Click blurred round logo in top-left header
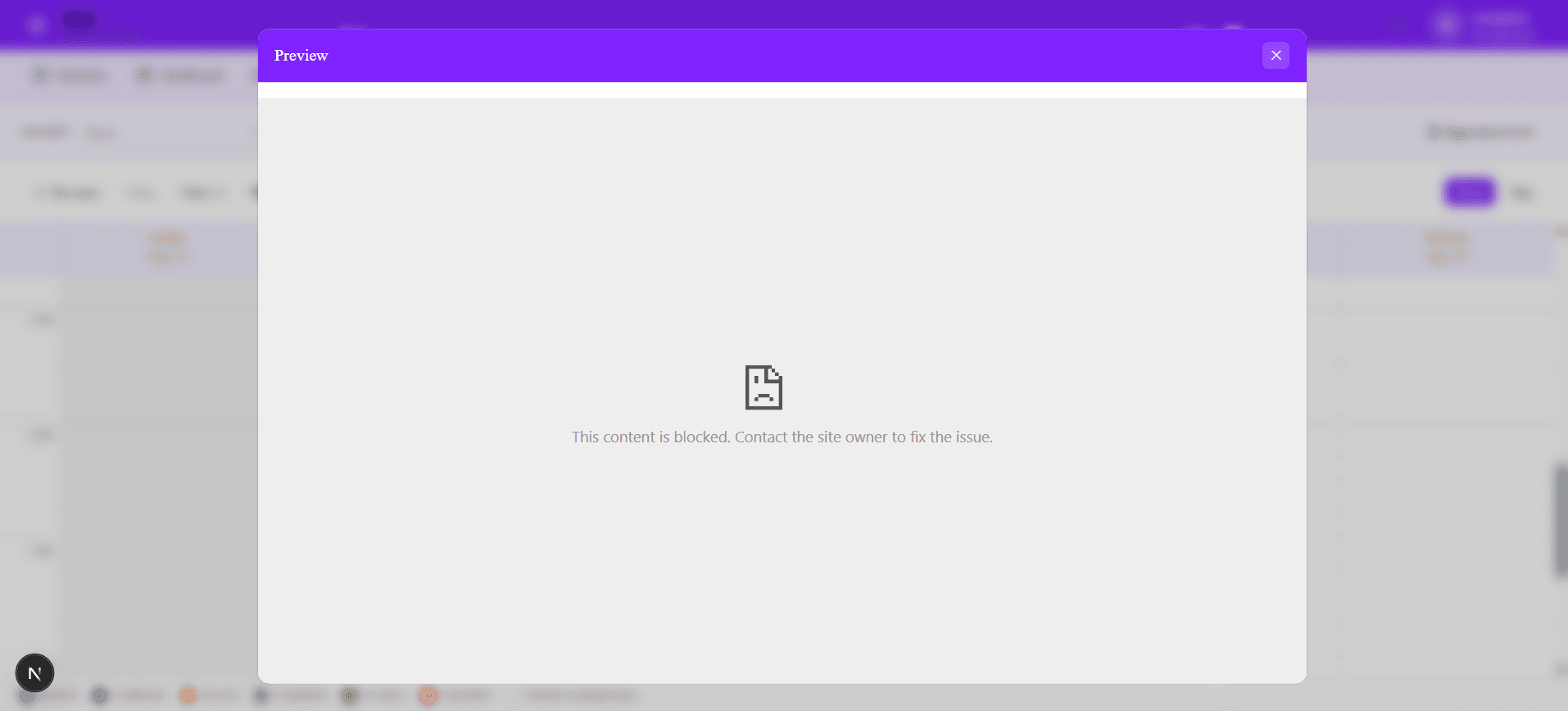 coord(36,25)
